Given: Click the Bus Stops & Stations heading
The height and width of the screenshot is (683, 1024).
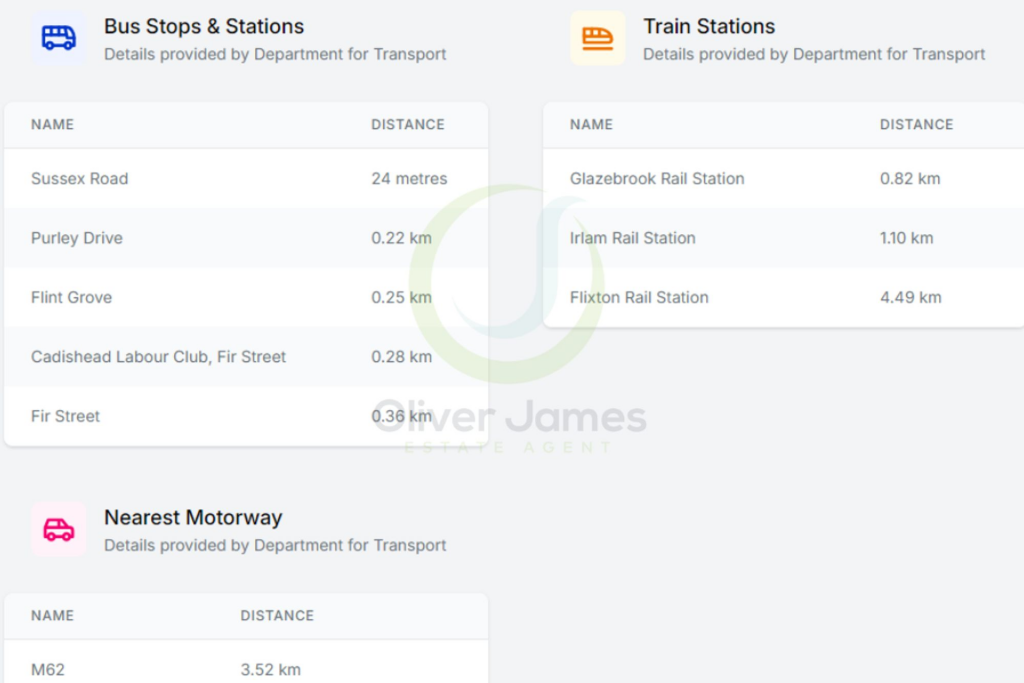Looking at the screenshot, I should click(204, 27).
